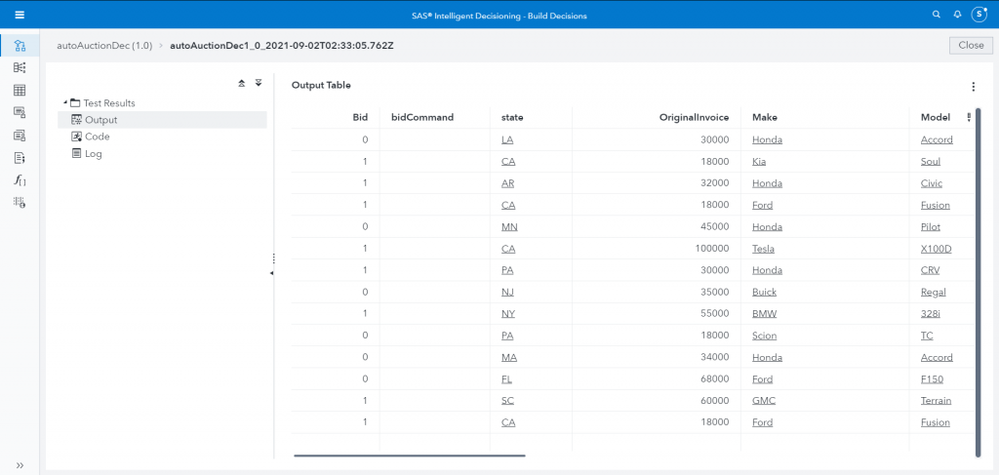Sort by the state column header

click(512, 117)
